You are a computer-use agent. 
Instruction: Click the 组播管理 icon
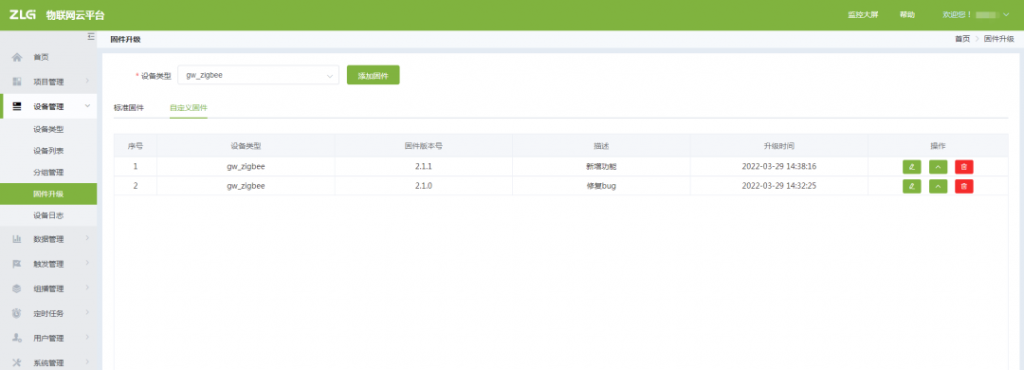[17, 288]
